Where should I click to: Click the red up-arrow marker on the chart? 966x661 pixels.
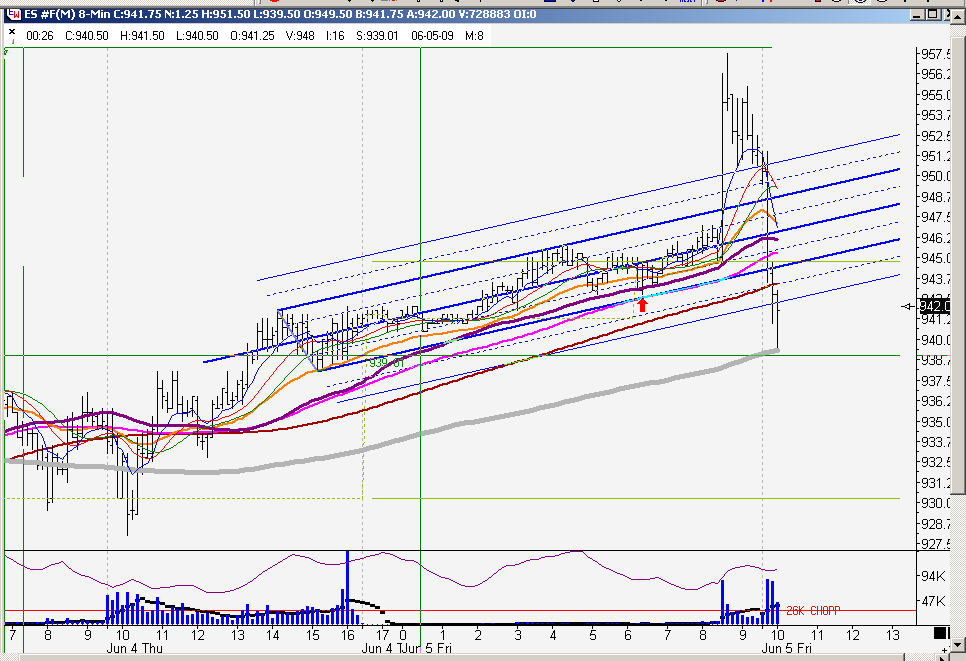tap(642, 304)
